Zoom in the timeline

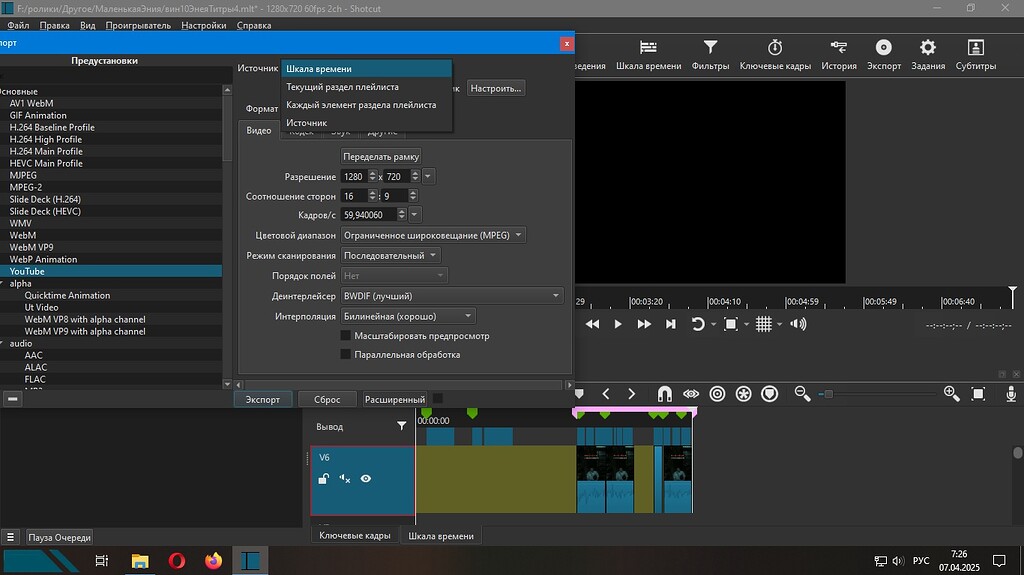click(952, 394)
